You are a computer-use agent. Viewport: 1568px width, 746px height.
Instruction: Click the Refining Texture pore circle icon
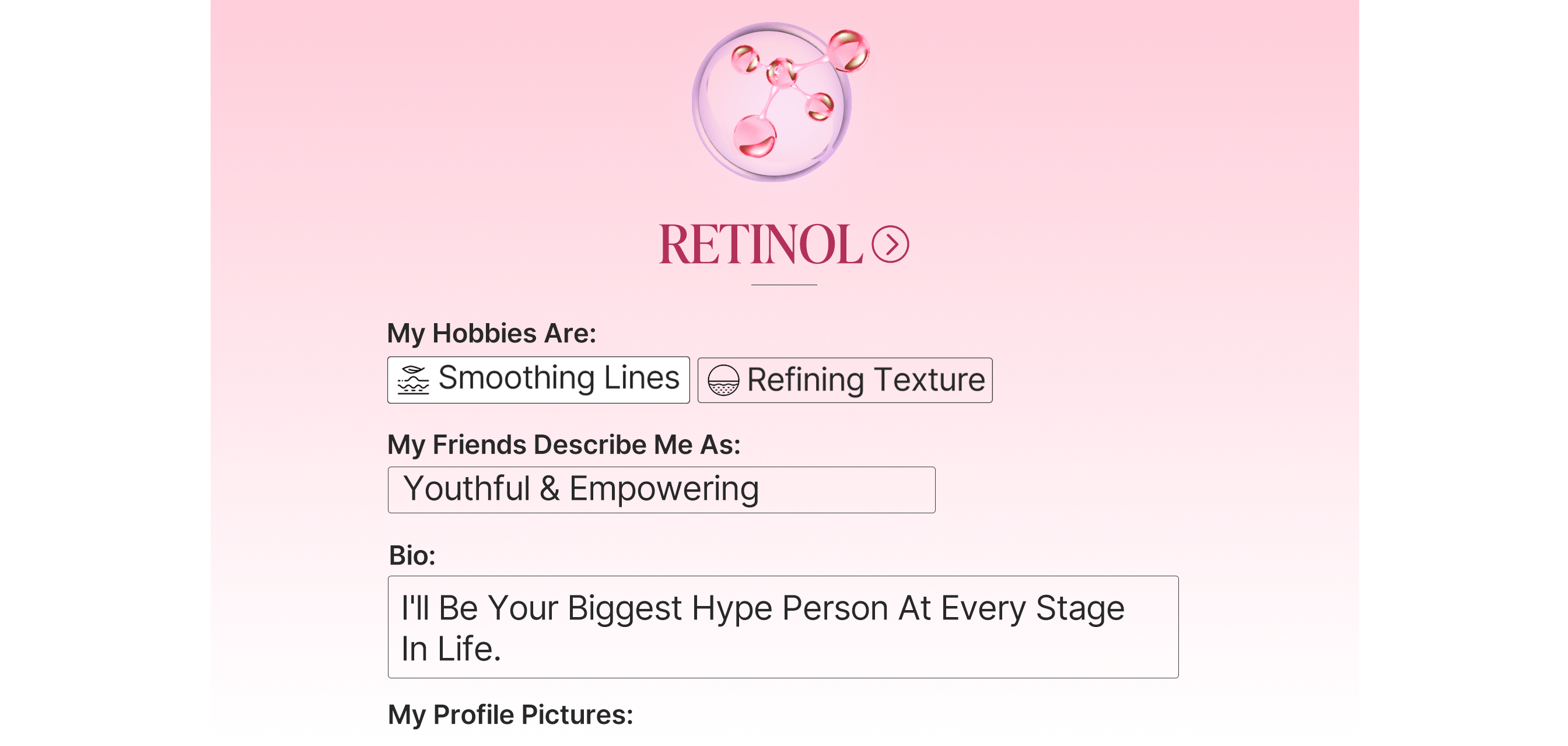(x=723, y=380)
